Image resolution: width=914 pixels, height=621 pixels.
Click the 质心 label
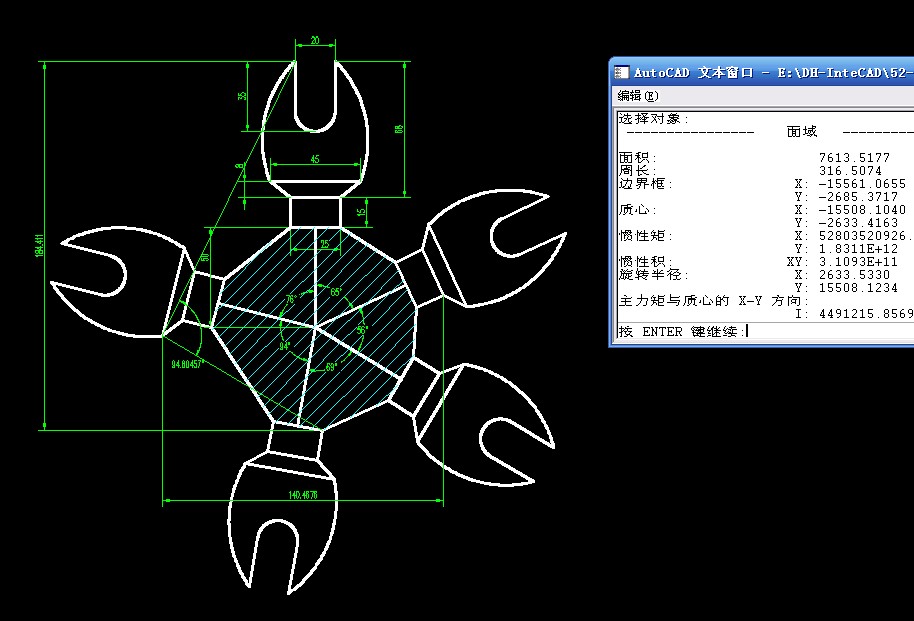coord(638,209)
